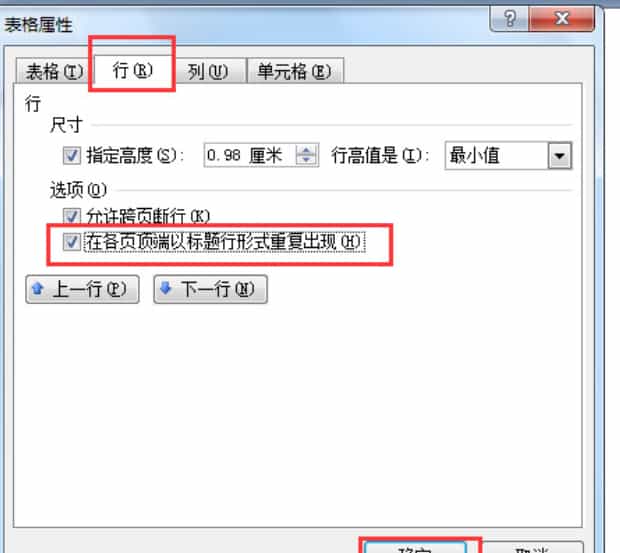
Task: Click the 取消 cancel button
Action: click(x=532, y=547)
